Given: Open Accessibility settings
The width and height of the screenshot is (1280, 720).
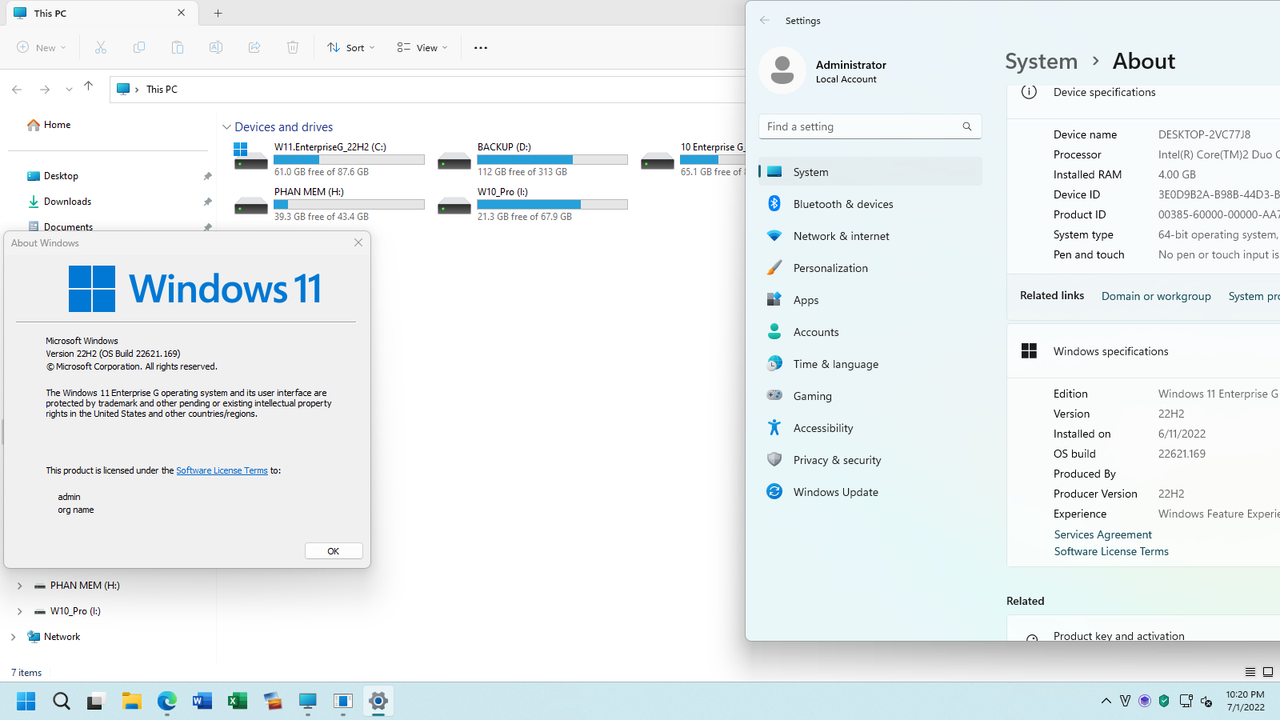Looking at the screenshot, I should pos(870,428).
